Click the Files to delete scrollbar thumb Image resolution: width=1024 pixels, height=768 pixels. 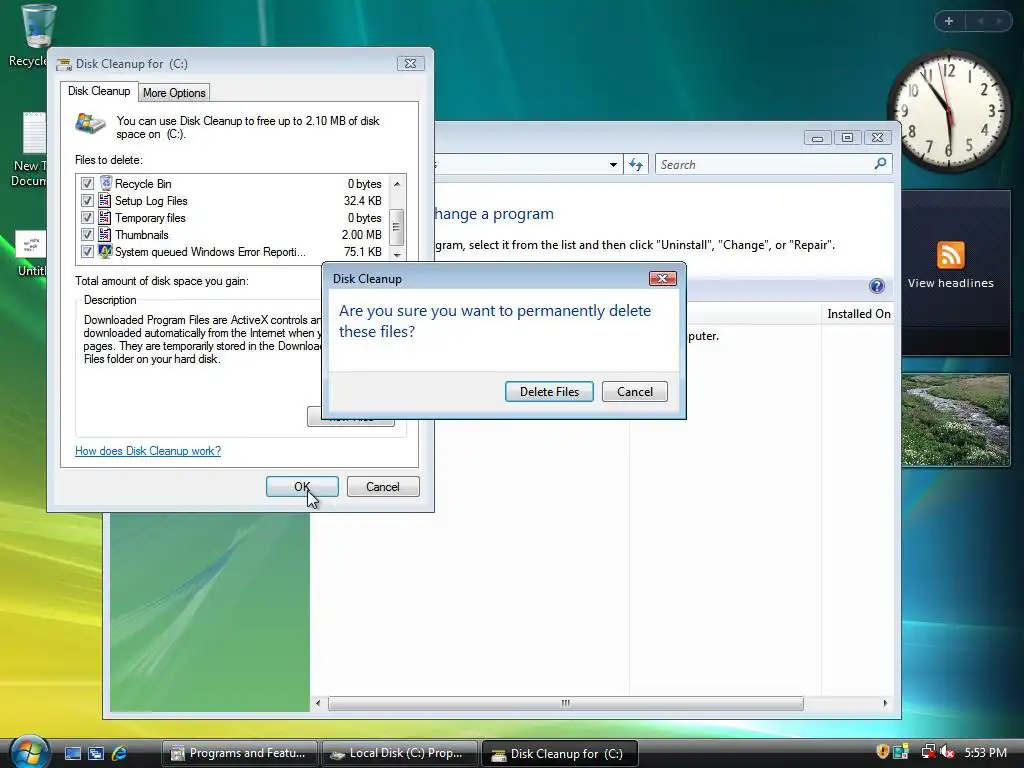[396, 226]
